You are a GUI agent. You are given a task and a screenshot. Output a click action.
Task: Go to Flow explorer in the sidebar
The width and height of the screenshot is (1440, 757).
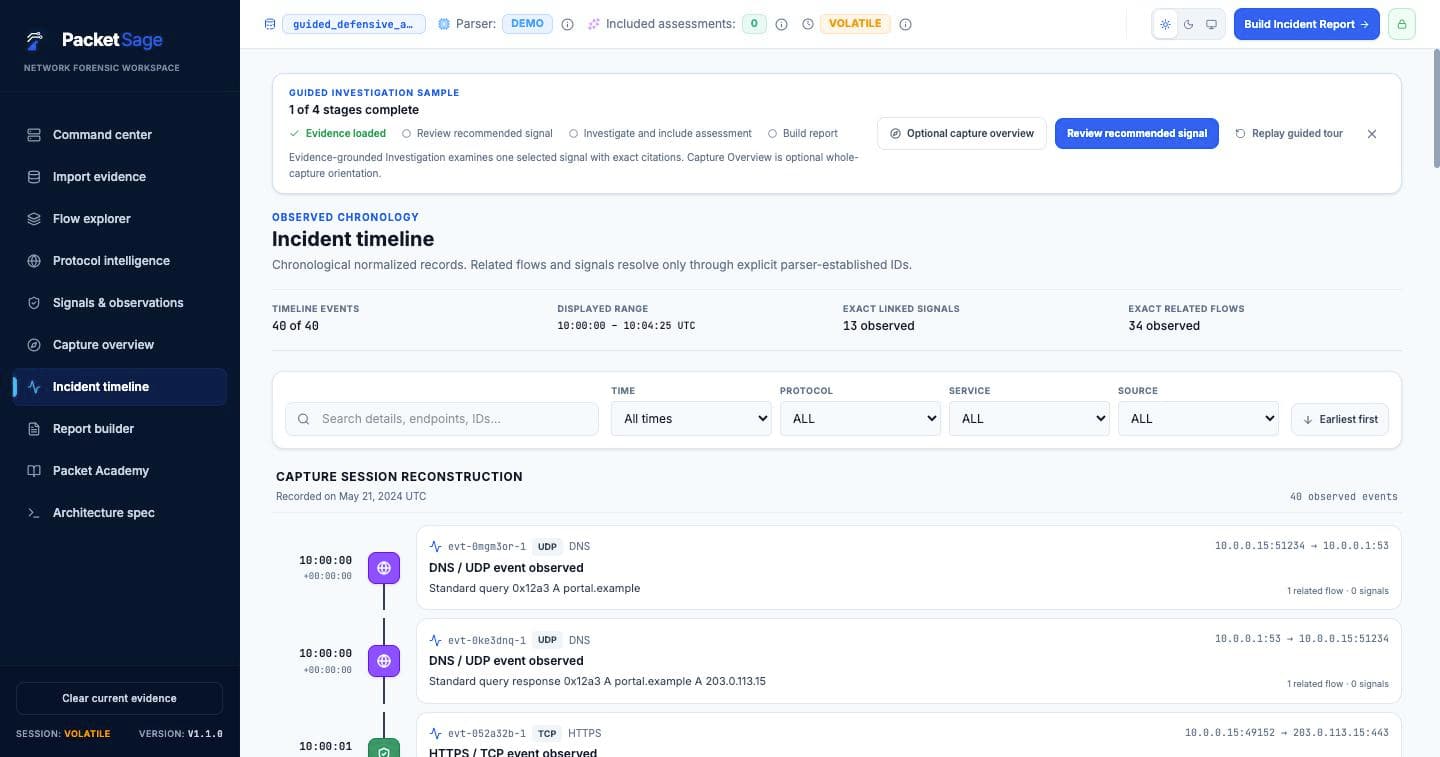click(120, 219)
